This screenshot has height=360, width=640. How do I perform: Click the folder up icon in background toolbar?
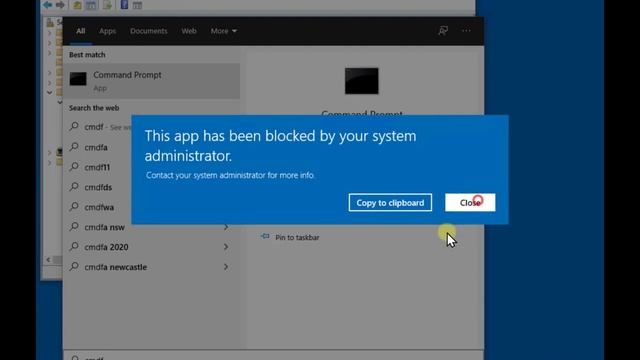pyautogui.click(x=77, y=5)
